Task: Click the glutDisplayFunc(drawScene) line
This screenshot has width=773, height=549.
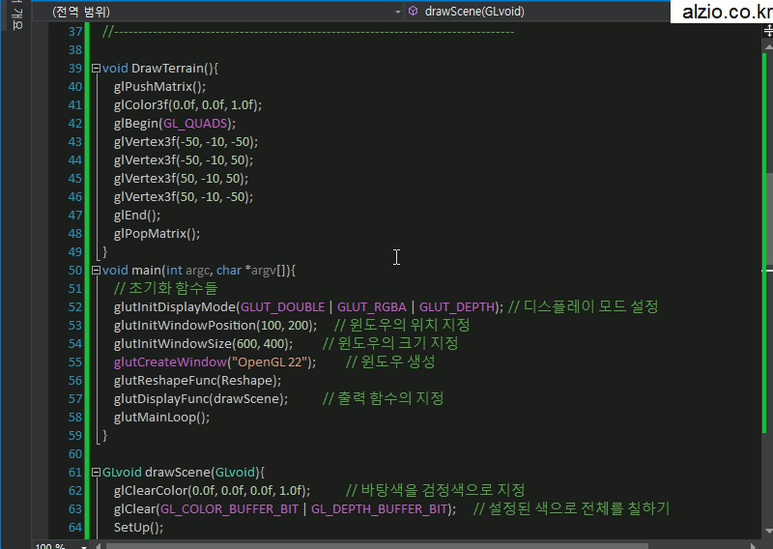Action: (x=201, y=399)
